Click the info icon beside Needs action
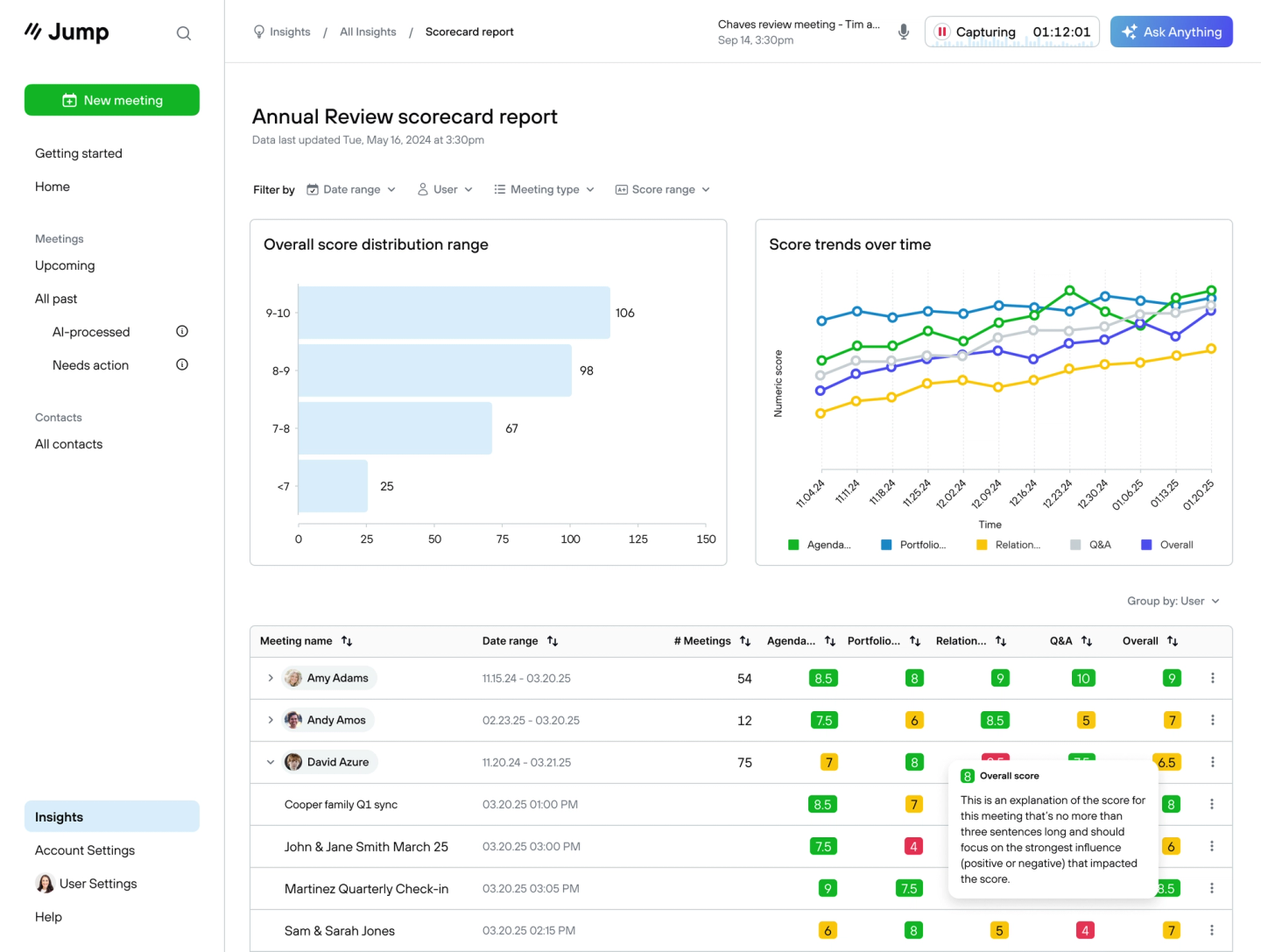Viewport: 1261px width, 952px height. [181, 364]
